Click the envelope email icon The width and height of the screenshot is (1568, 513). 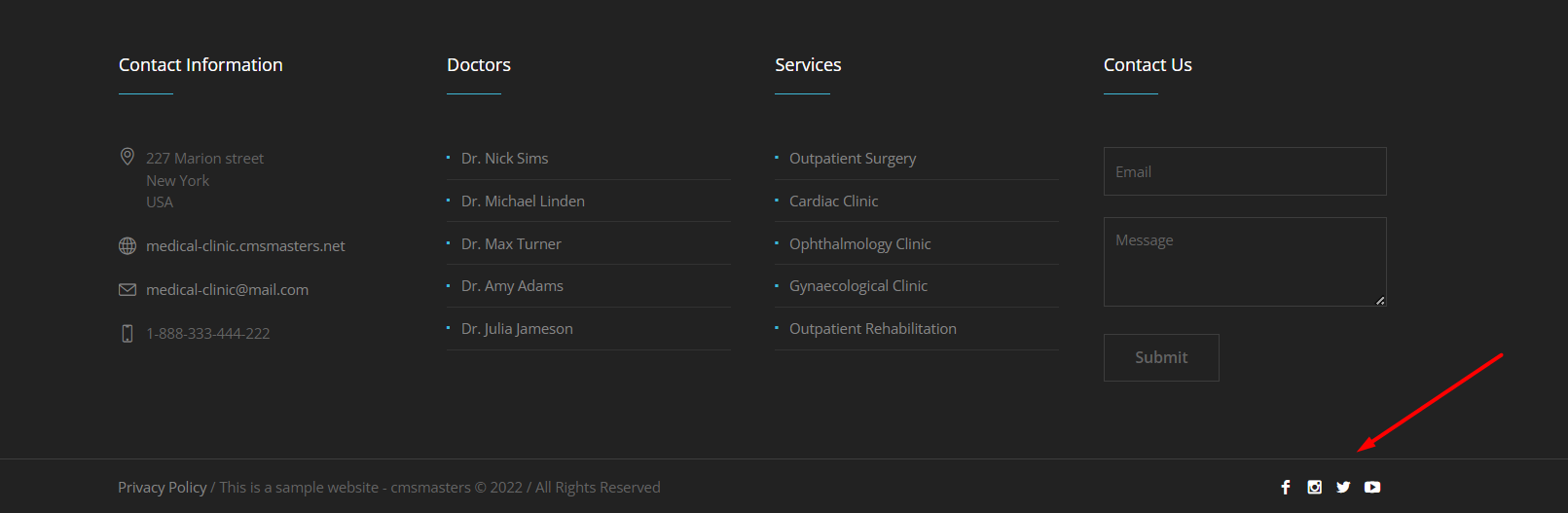pos(128,290)
